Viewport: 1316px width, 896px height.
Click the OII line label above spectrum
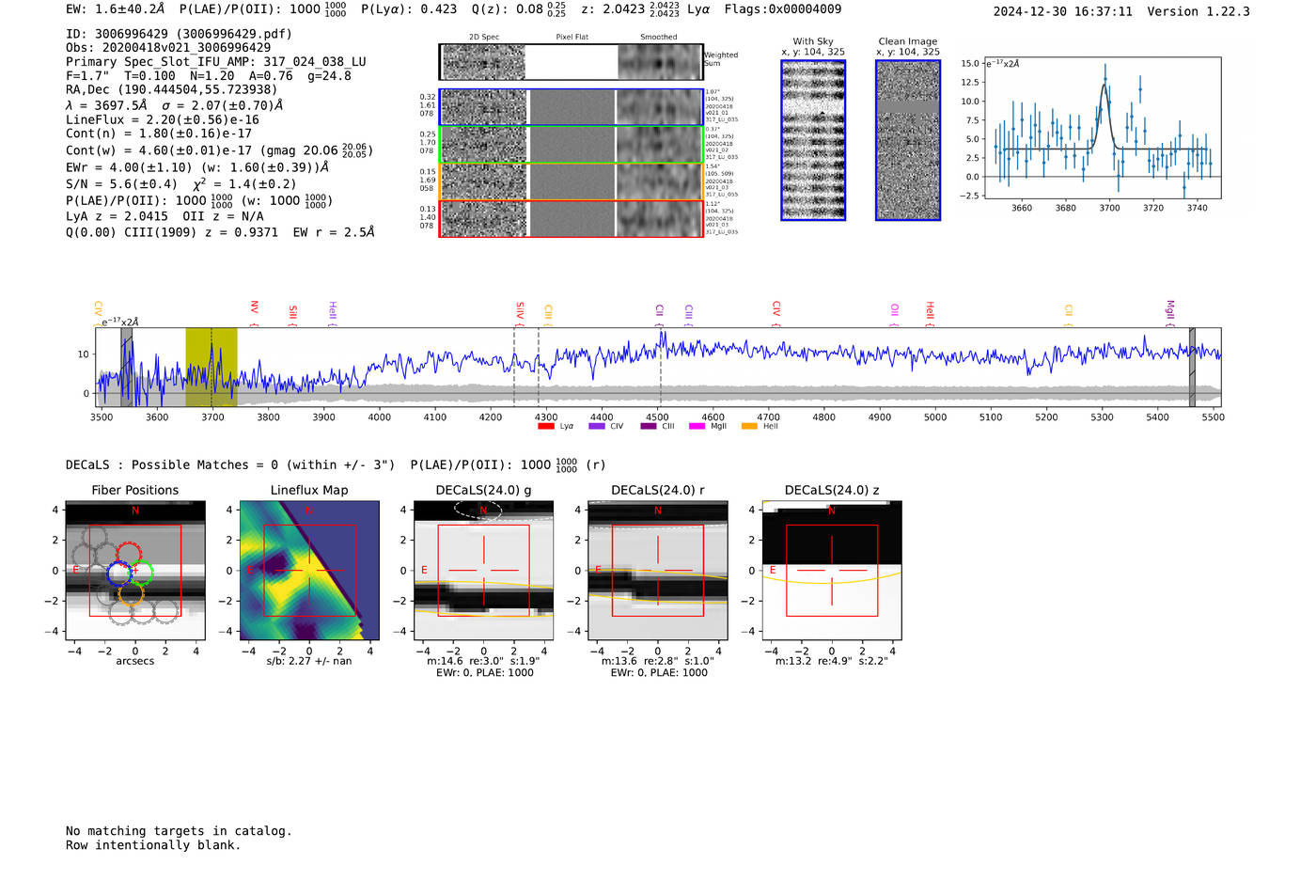point(894,311)
